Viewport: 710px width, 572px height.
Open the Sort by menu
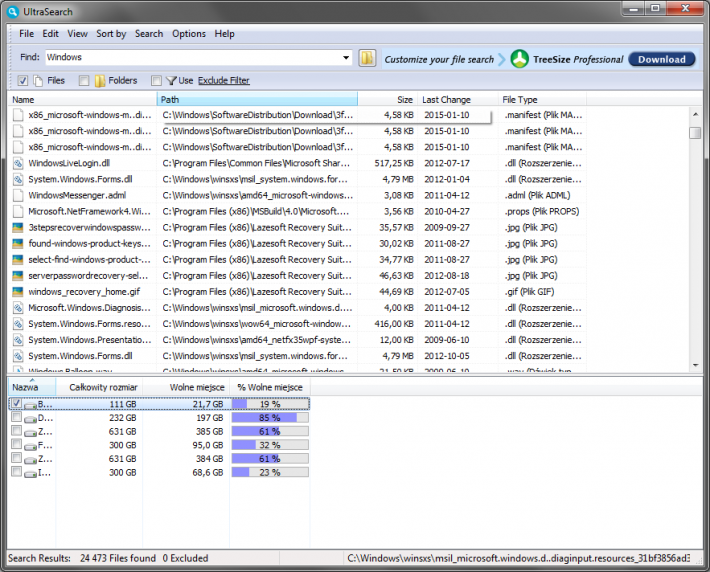tap(111, 34)
